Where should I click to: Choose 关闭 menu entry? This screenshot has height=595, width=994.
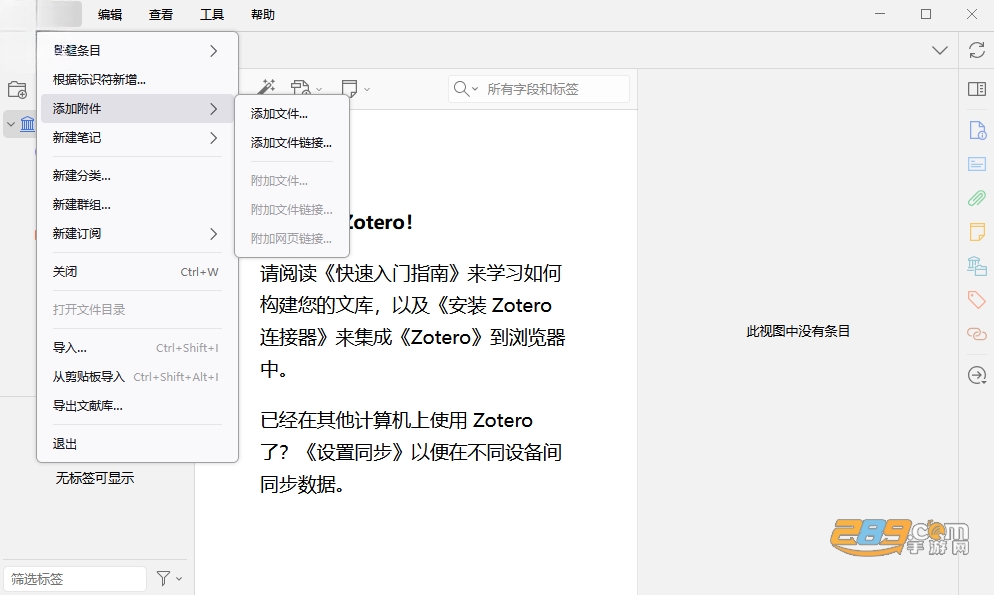138,272
